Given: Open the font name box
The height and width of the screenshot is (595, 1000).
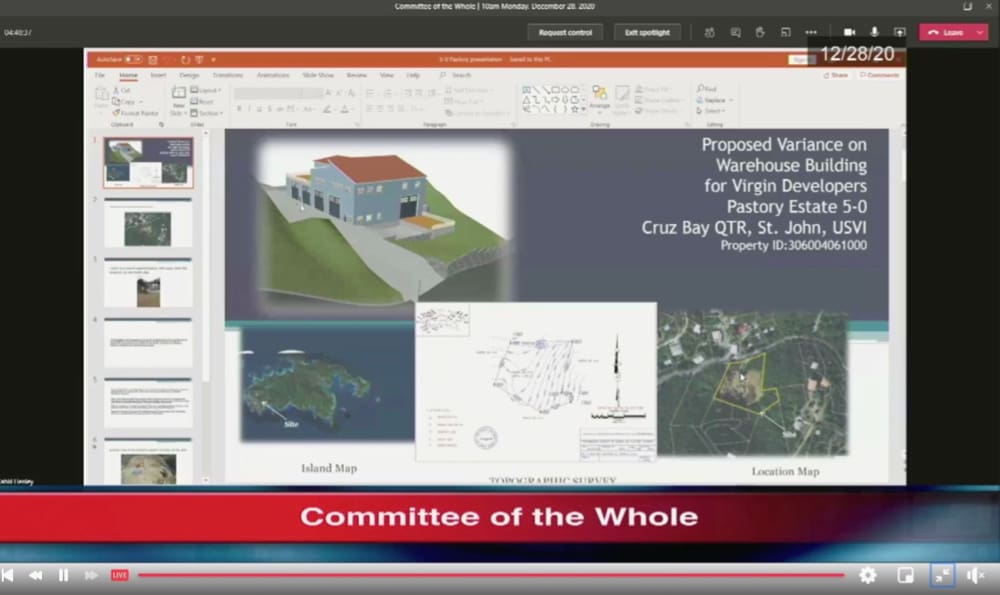Looking at the screenshot, I should click(x=277, y=94).
